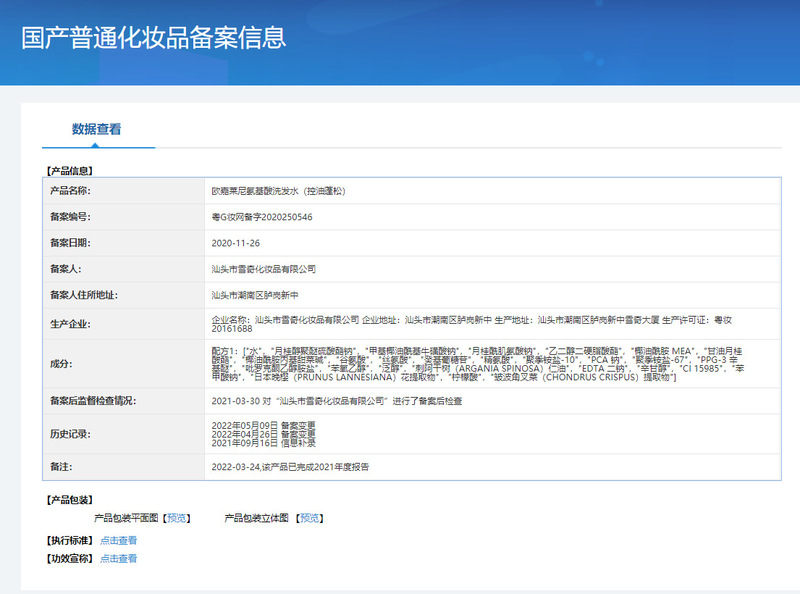Switch to the 数据查看 tab
Screen dimensions: 800x594
tap(97, 129)
